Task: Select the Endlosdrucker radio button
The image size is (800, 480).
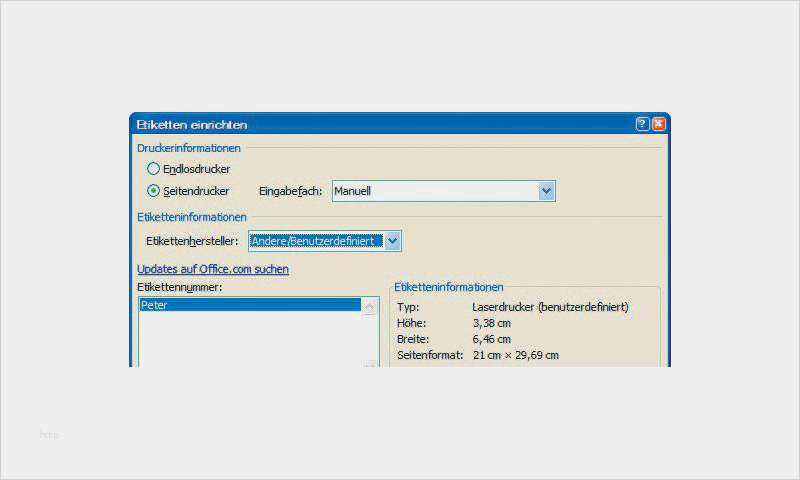Action: 153,169
